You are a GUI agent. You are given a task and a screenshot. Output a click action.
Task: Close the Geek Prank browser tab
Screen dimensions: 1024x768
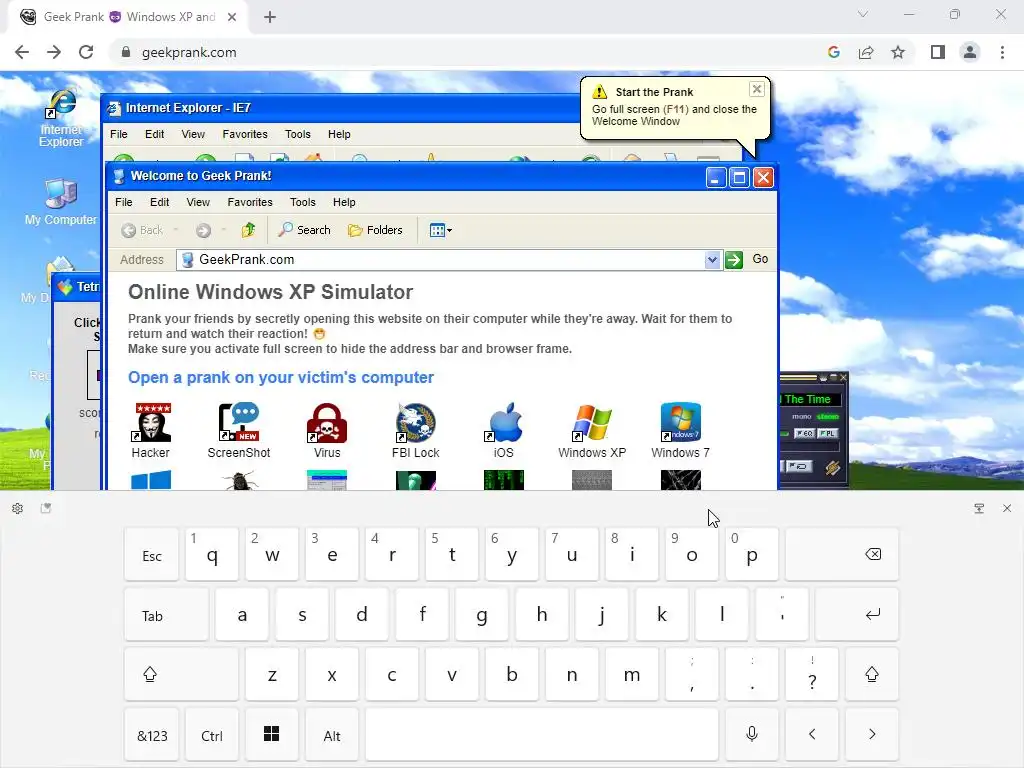(232, 17)
